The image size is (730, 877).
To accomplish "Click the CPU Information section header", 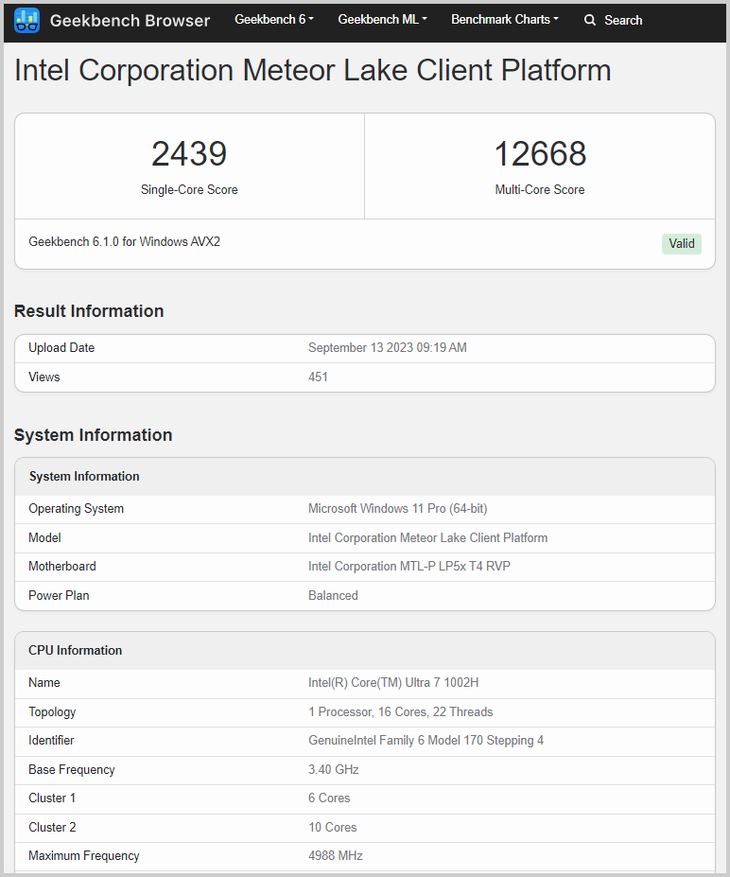I will 76,650.
